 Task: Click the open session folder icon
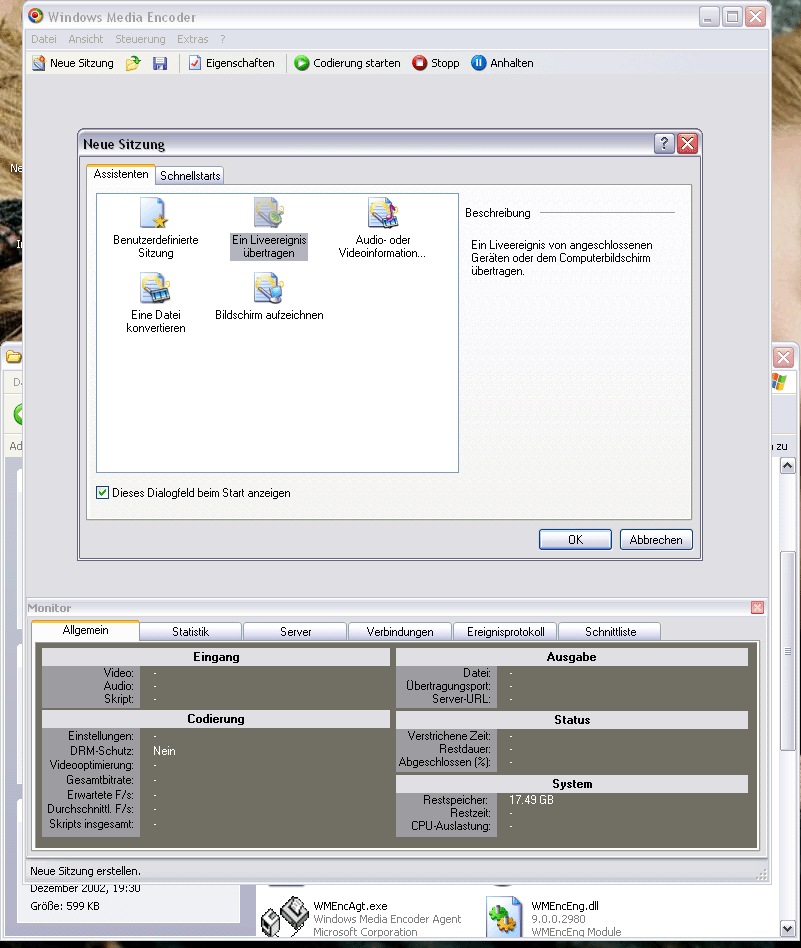[x=133, y=63]
